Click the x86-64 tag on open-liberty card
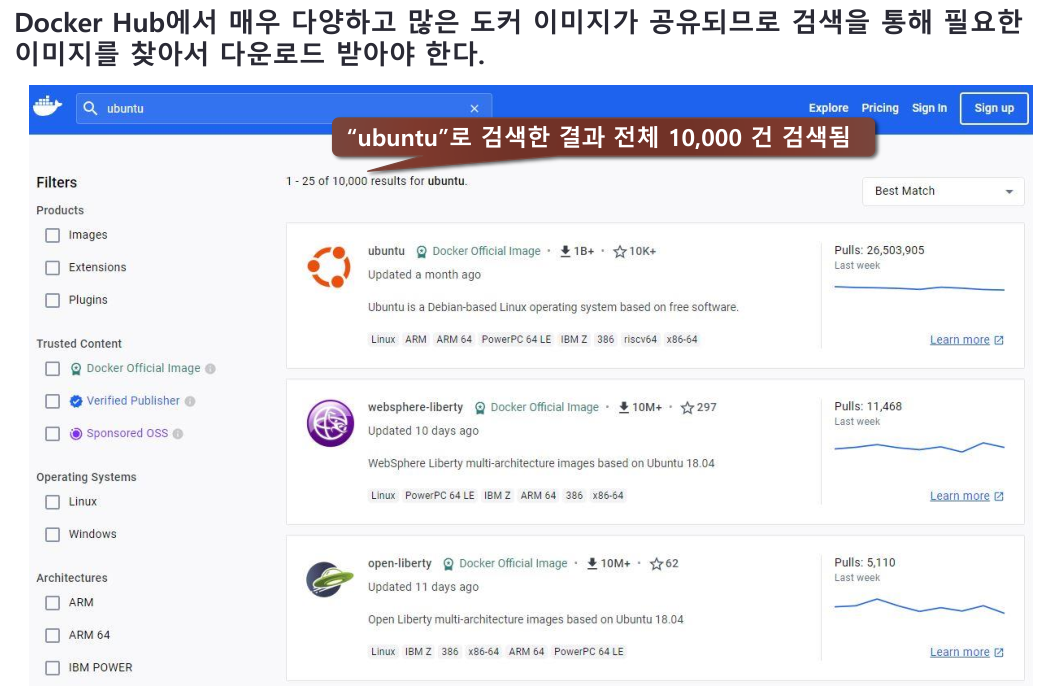 [484, 652]
